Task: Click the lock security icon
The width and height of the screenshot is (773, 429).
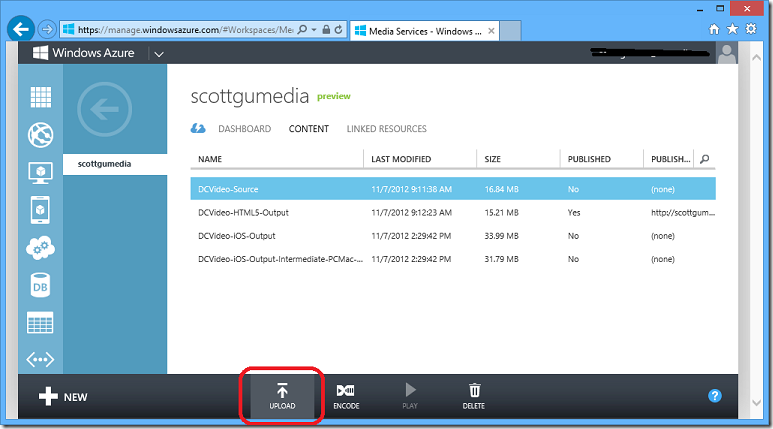Action: point(326,30)
